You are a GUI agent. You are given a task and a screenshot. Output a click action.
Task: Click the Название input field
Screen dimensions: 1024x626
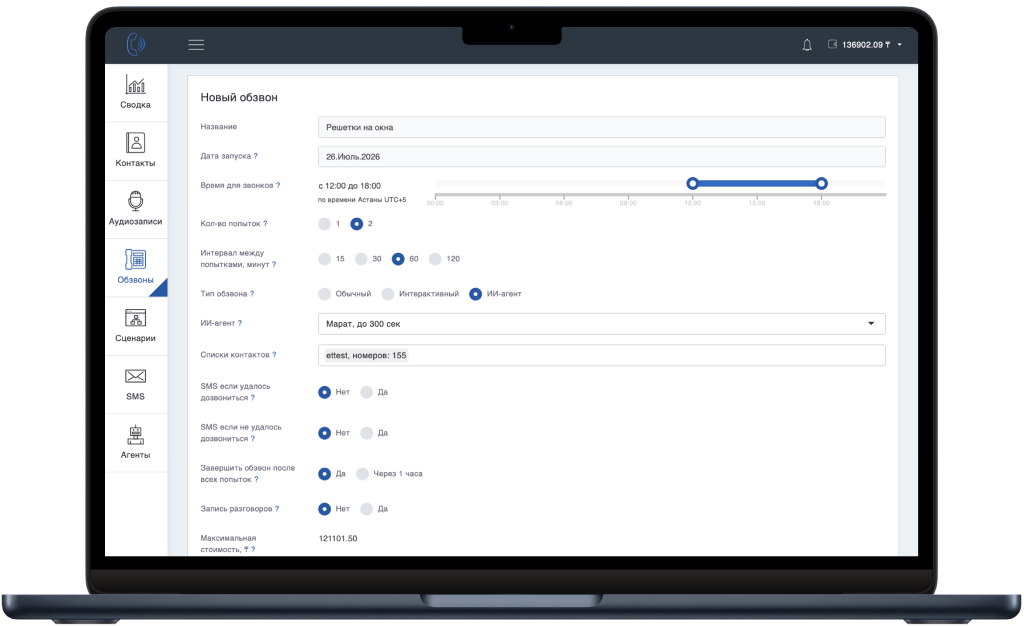pyautogui.click(x=601, y=127)
